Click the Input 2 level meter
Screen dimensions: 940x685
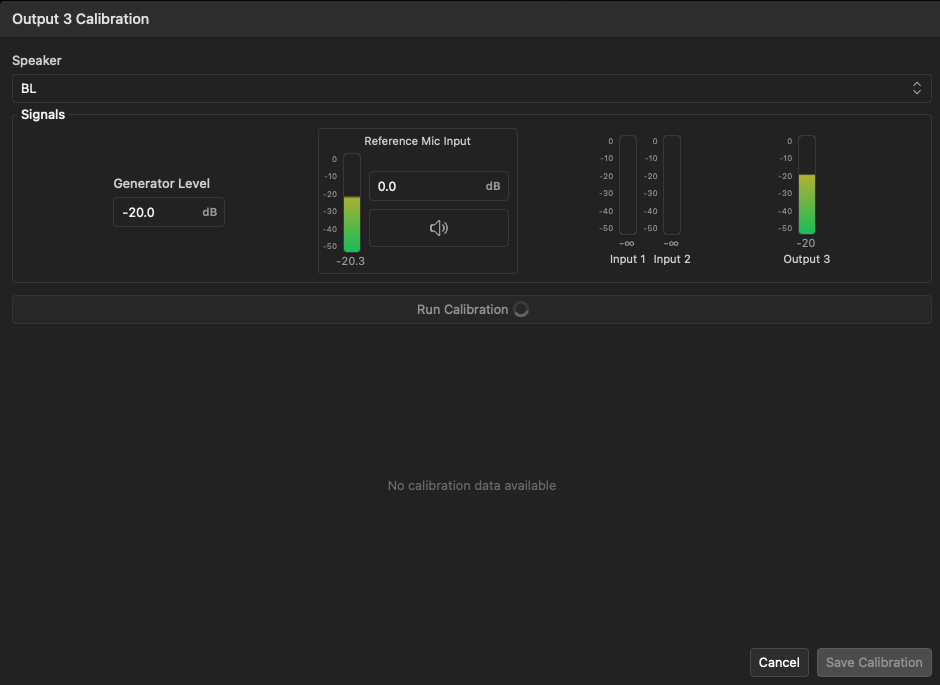tap(672, 185)
